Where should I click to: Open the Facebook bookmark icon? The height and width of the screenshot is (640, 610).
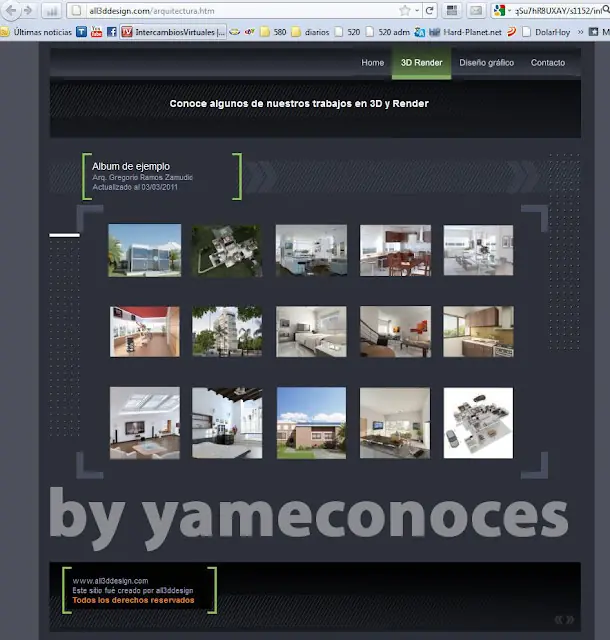click(111, 32)
